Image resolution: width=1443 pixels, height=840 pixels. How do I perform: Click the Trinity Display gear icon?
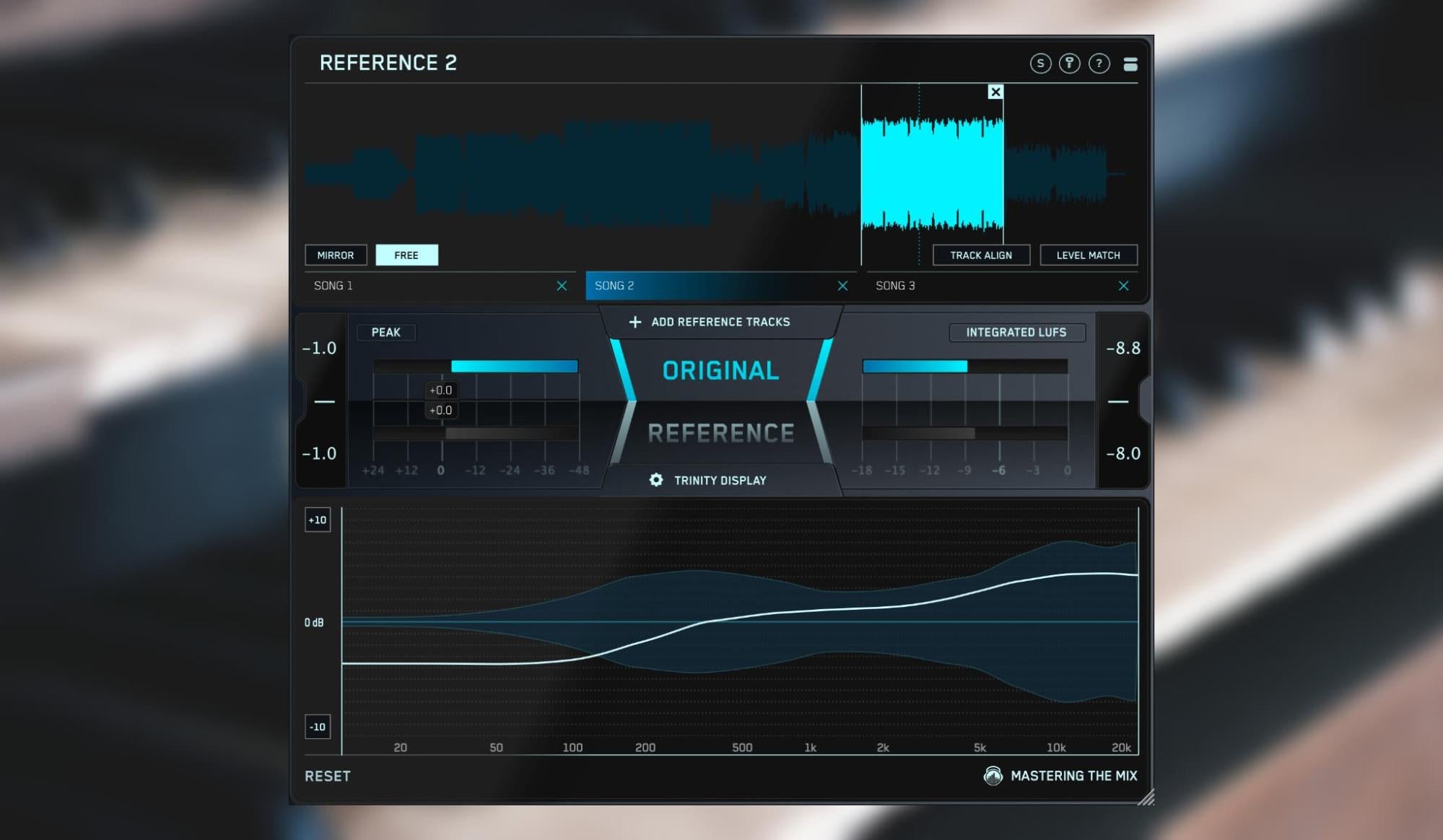tap(656, 480)
